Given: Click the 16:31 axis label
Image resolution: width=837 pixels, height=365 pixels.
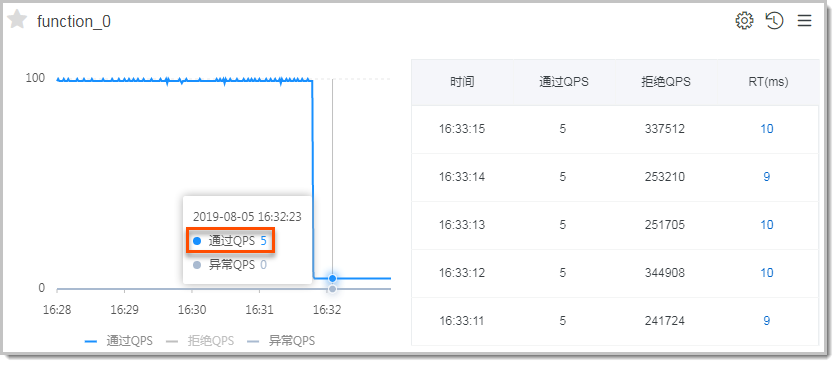Looking at the screenshot, I should coord(259,310).
